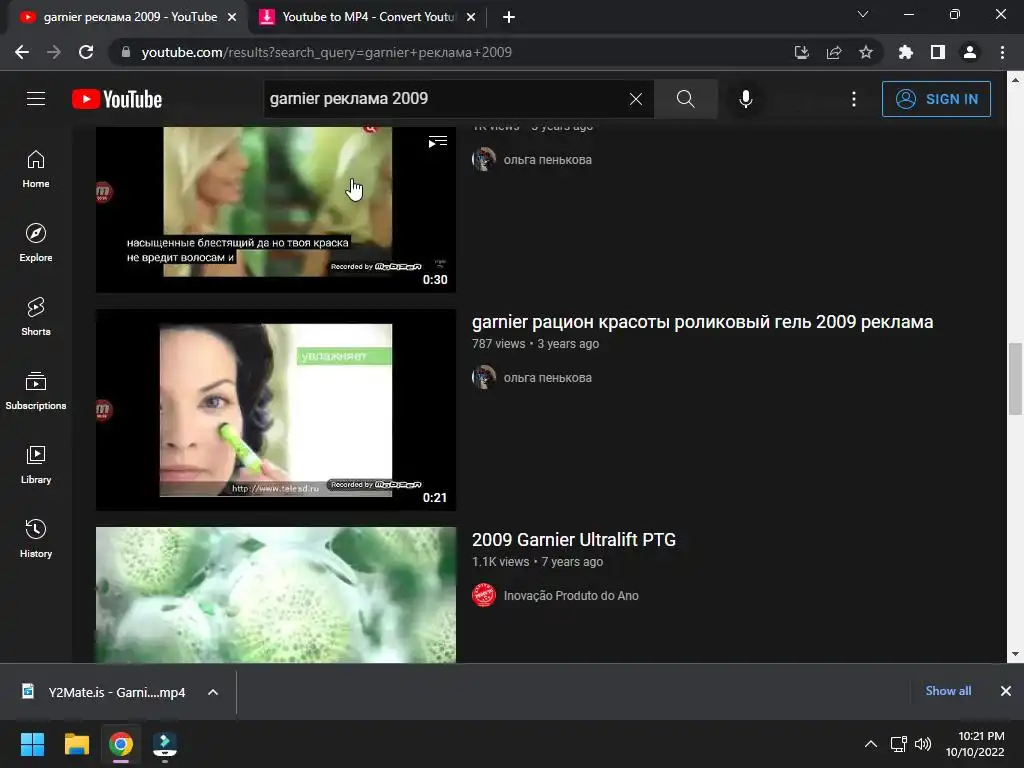Open Library in sidebar

tap(36, 464)
